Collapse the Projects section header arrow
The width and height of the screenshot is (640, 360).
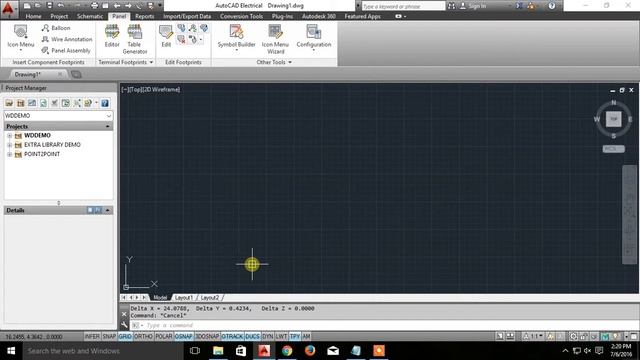tap(107, 127)
